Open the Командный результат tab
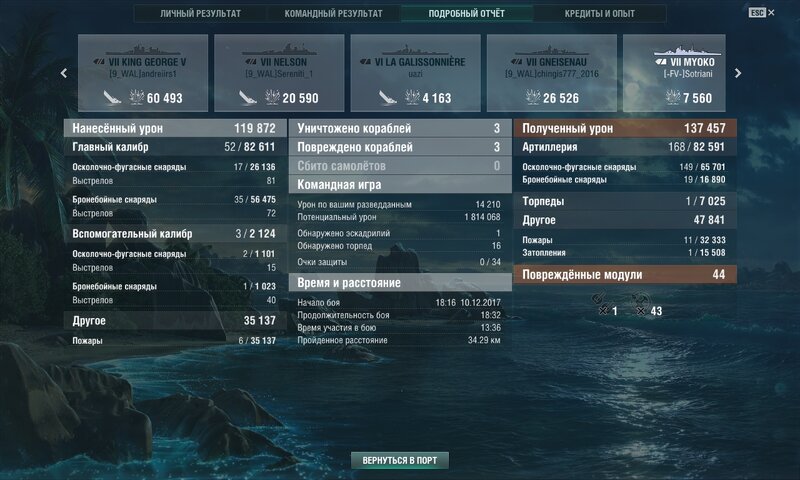Screen dimensions: 800x480 334,13
